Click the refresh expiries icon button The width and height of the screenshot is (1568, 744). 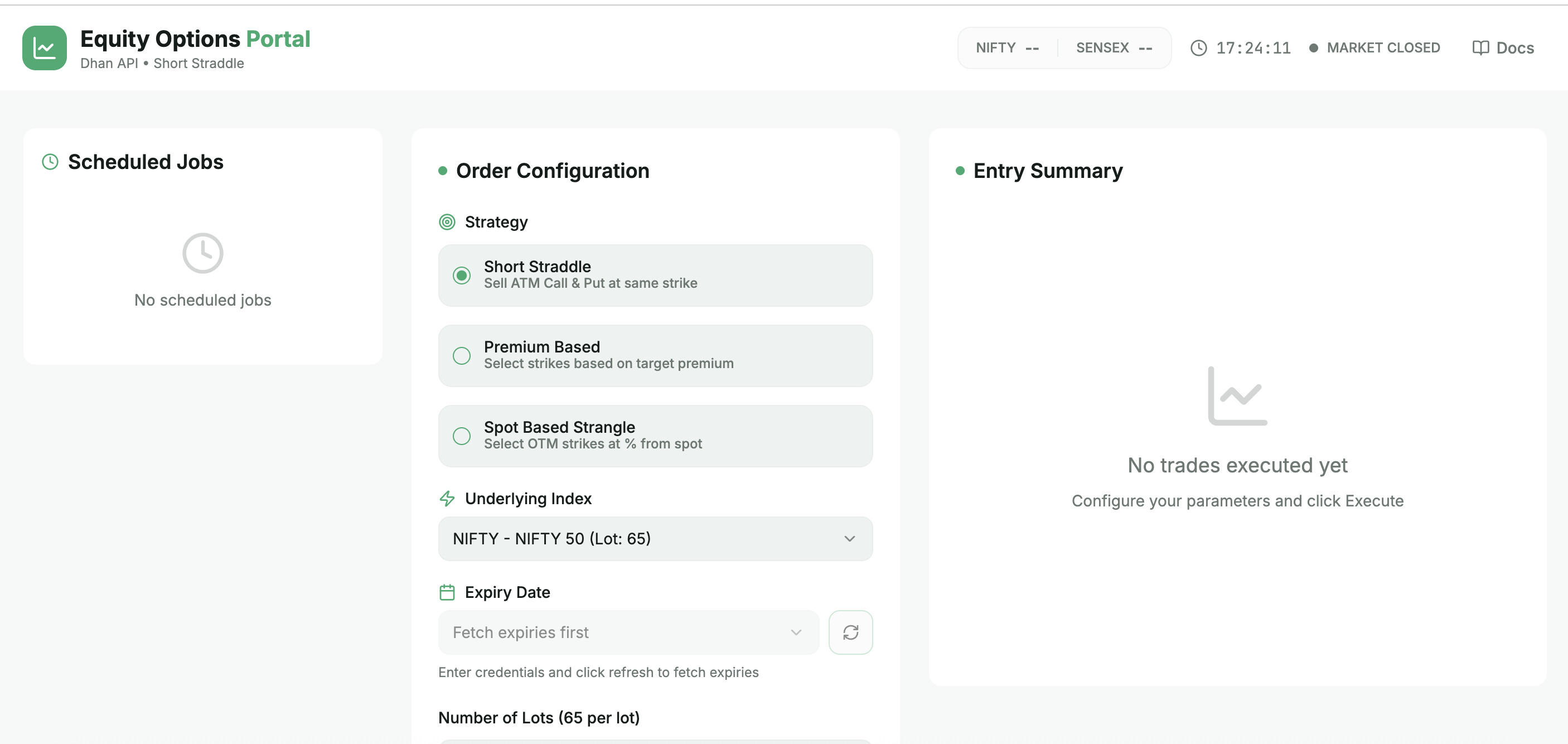coord(850,632)
